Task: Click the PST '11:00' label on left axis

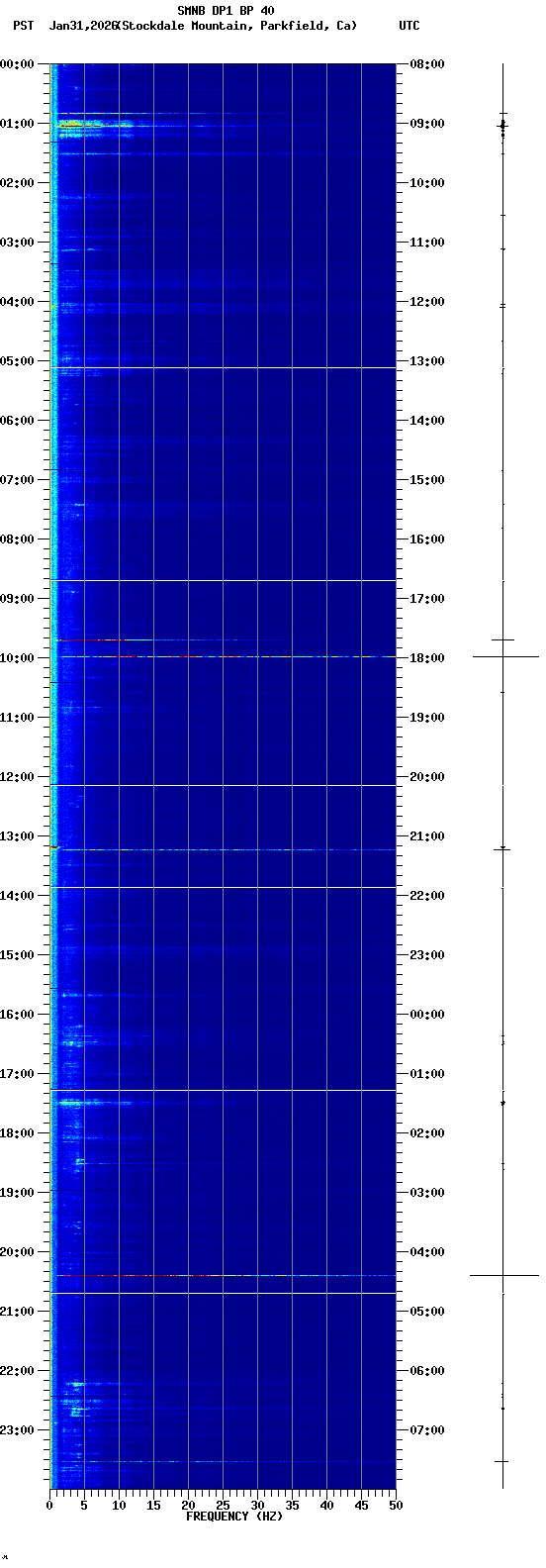Action: click(18, 718)
